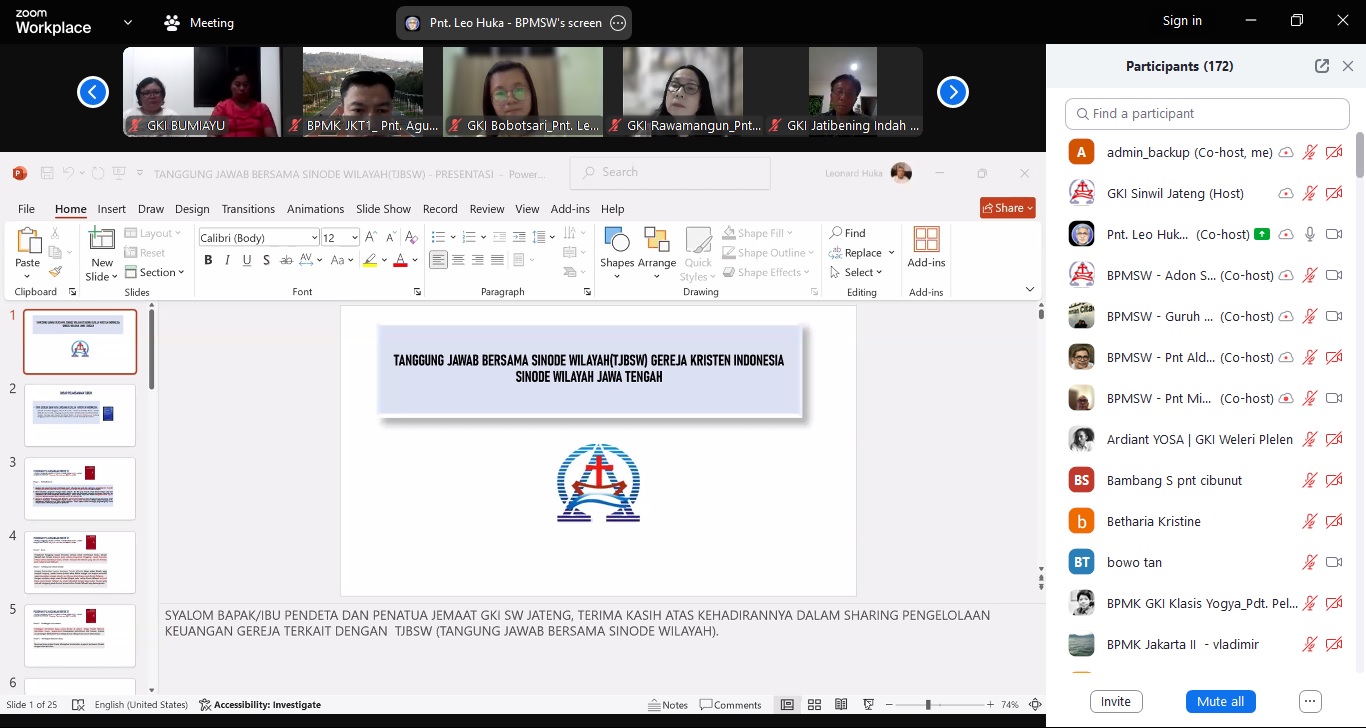
Task: Pop out the Participants panel
Action: coord(1322,66)
